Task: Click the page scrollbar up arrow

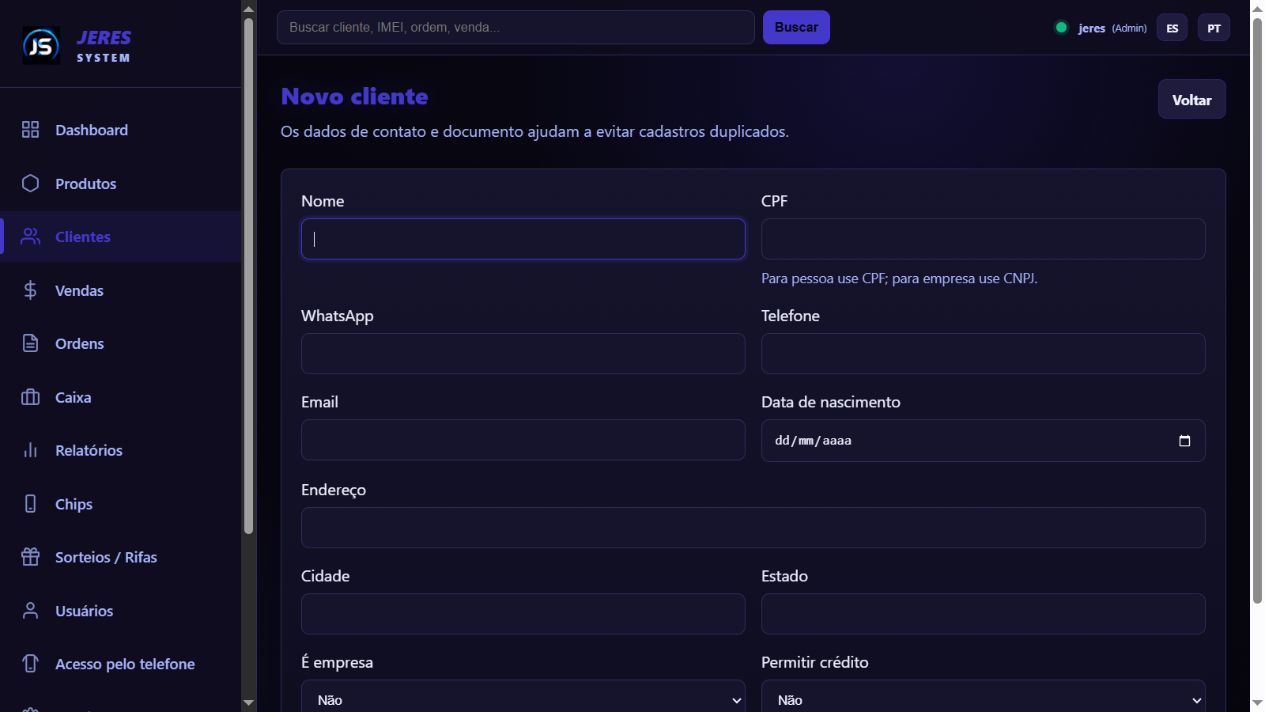Action: pyautogui.click(x=1257, y=9)
